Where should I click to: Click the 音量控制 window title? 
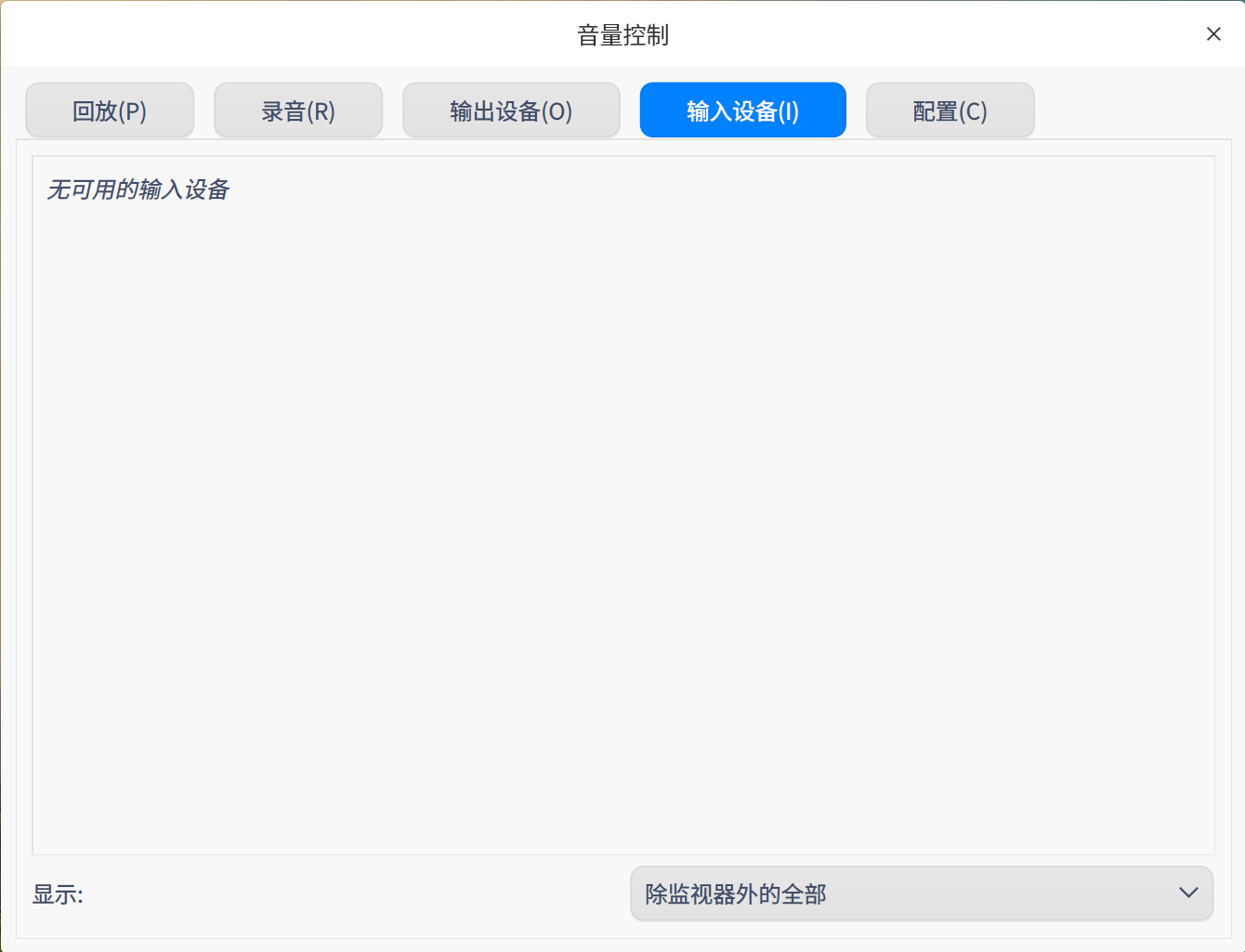click(x=622, y=35)
